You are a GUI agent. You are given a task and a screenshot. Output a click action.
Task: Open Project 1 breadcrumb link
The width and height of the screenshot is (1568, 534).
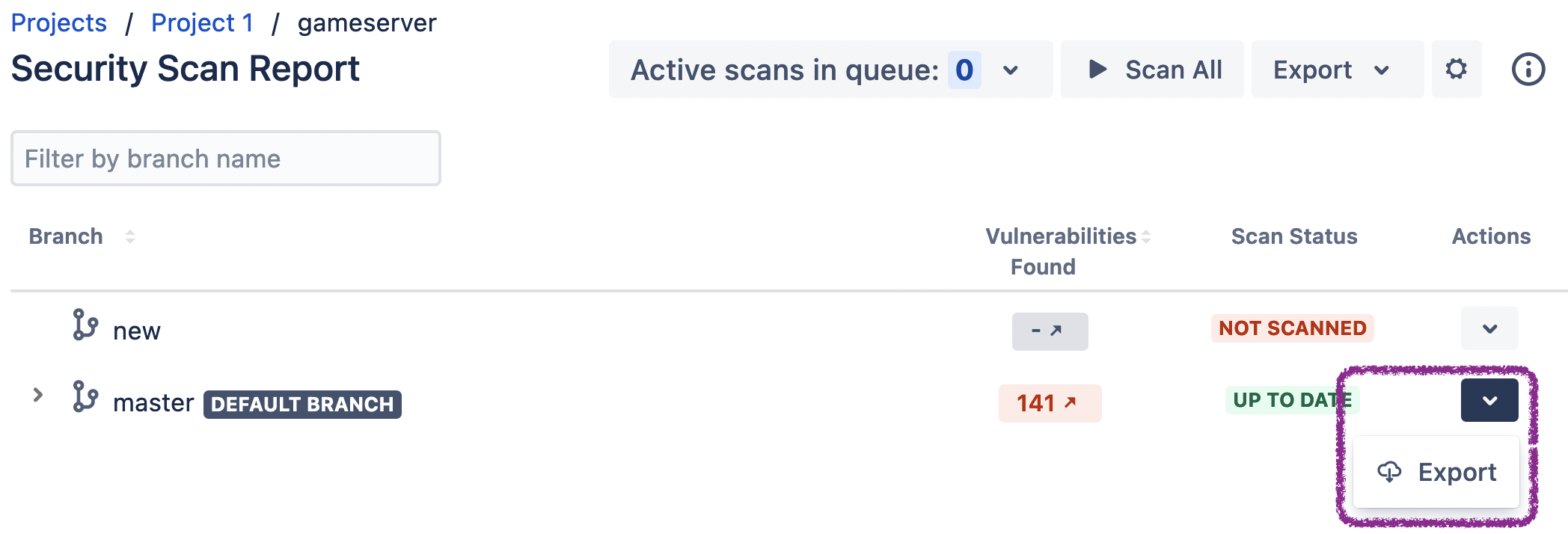pyautogui.click(x=202, y=23)
